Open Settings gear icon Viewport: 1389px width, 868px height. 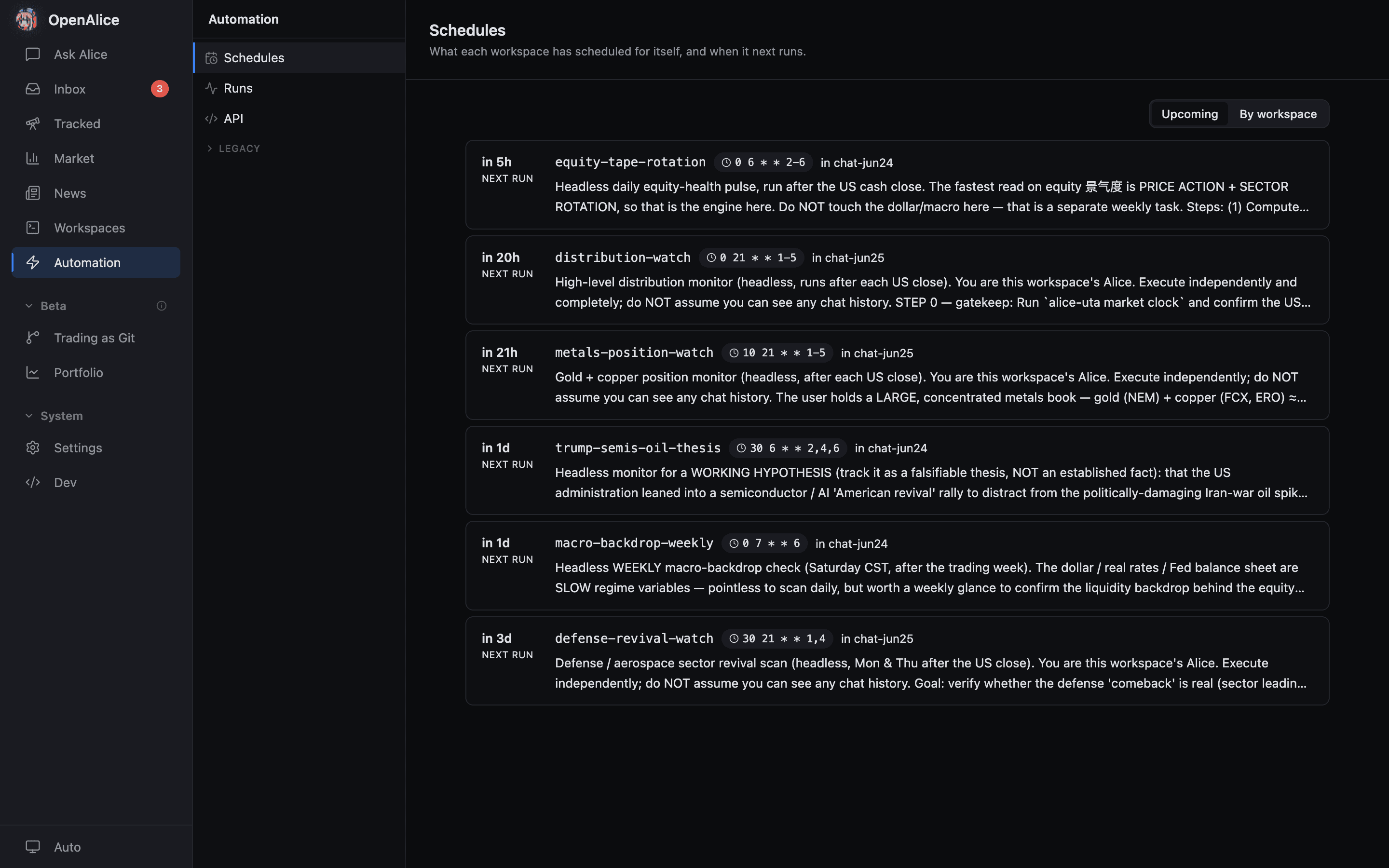pyautogui.click(x=33, y=447)
